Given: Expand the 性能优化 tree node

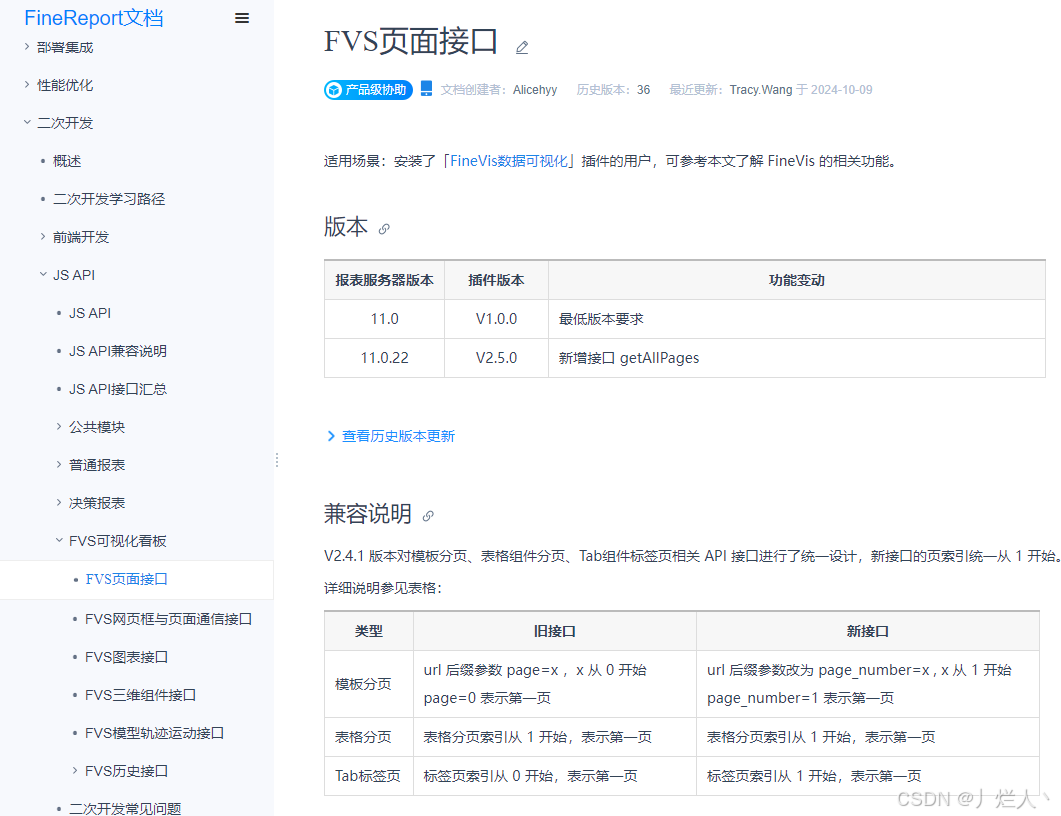Looking at the screenshot, I should click(26, 85).
